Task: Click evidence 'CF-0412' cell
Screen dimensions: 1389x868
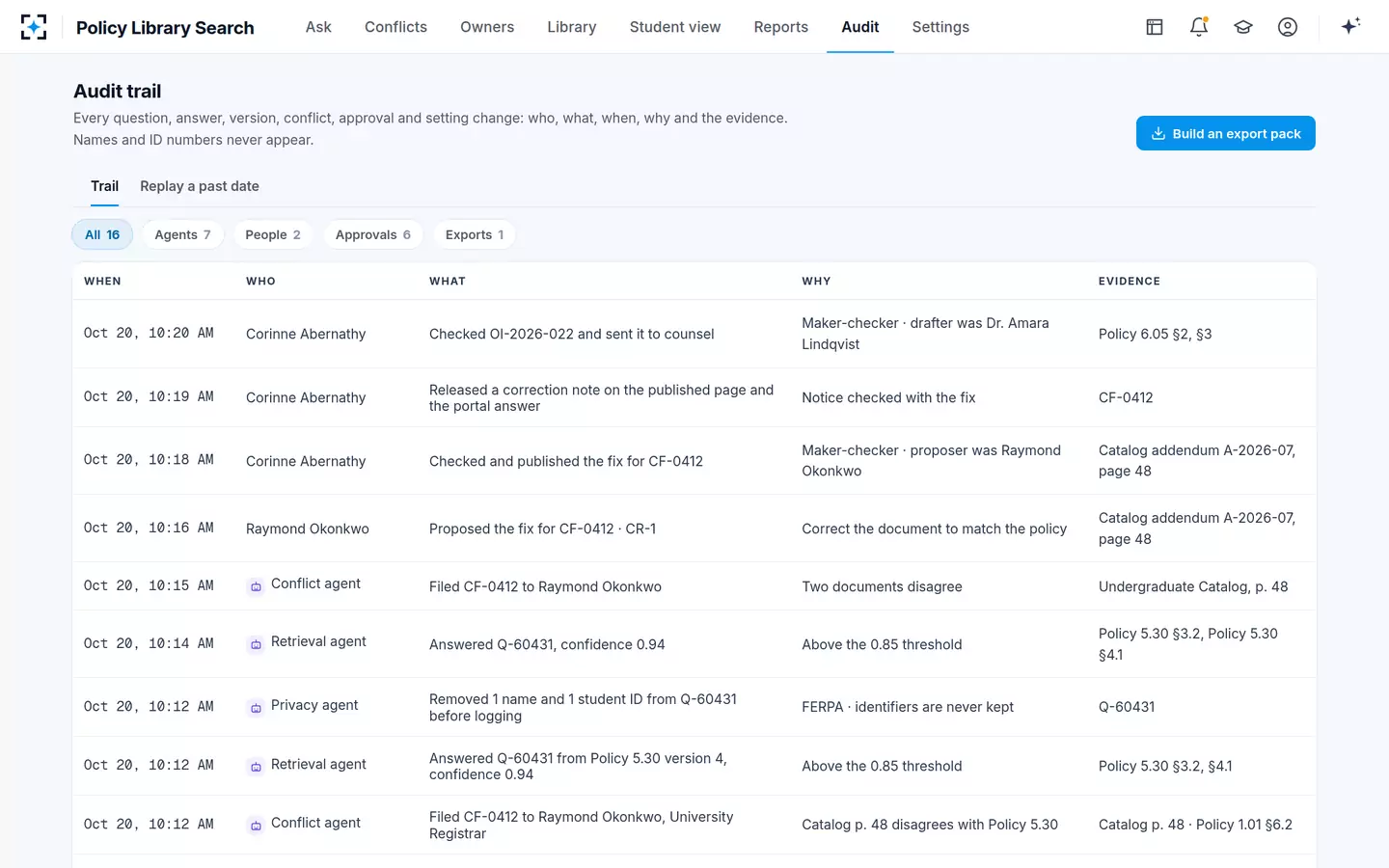Action: [1126, 397]
